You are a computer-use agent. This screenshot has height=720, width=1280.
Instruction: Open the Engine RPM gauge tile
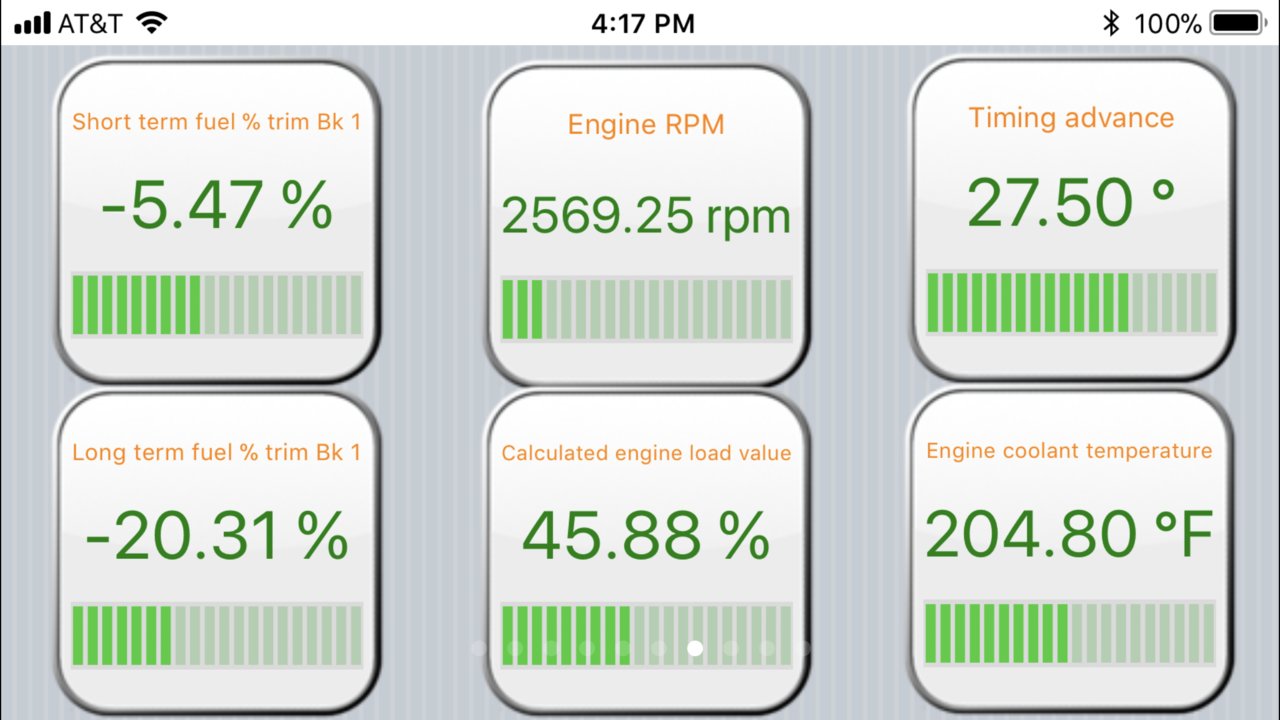point(646,224)
